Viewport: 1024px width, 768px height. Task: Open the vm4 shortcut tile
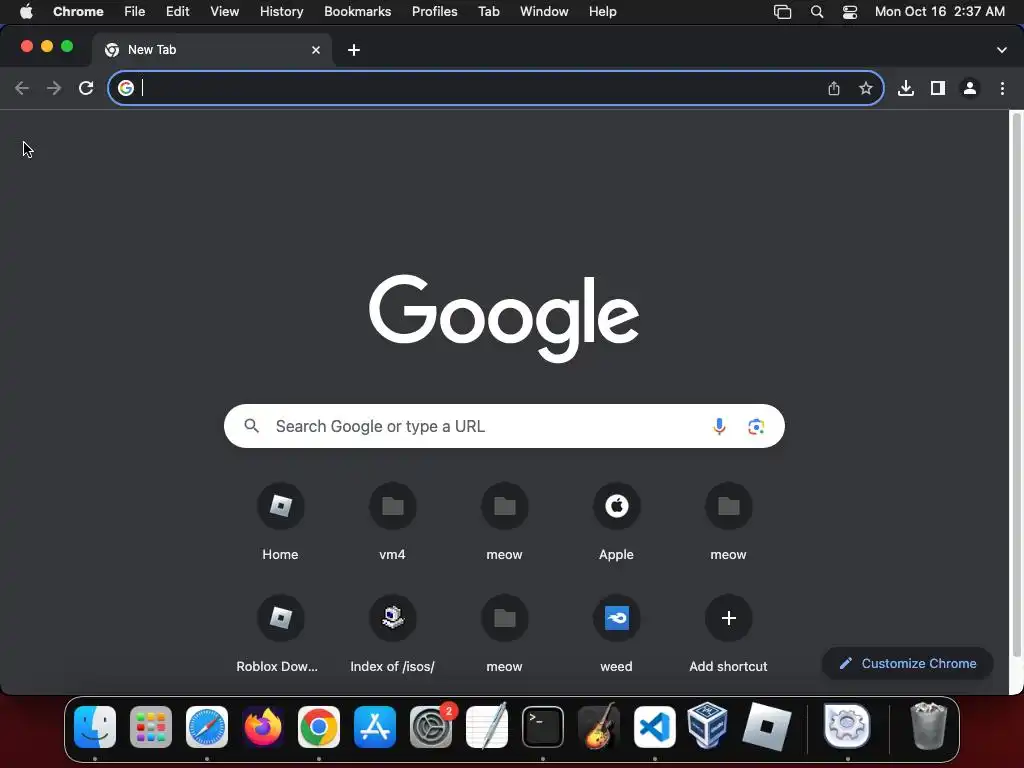click(x=392, y=506)
